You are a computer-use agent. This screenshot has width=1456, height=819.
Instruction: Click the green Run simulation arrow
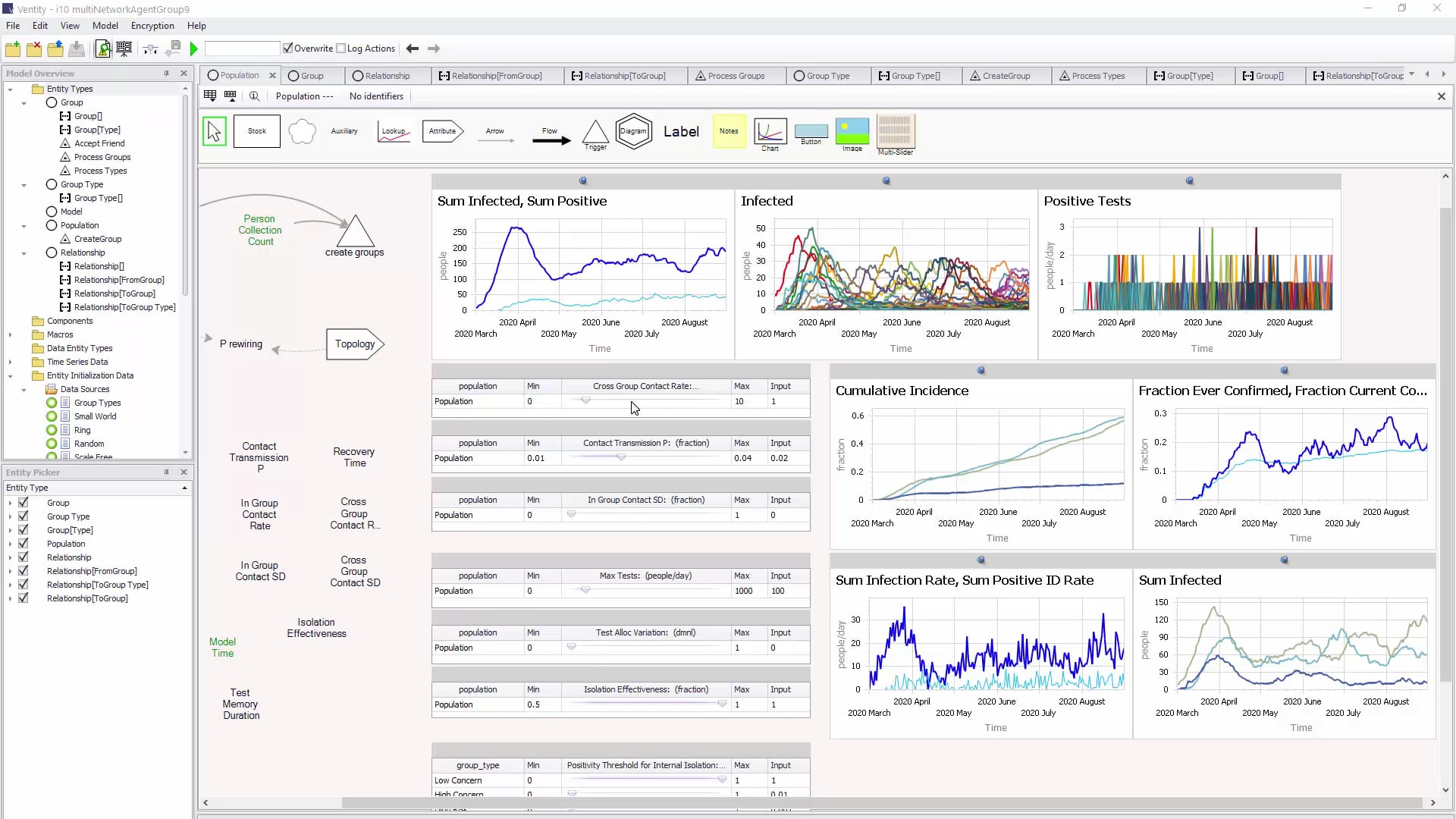[x=194, y=49]
